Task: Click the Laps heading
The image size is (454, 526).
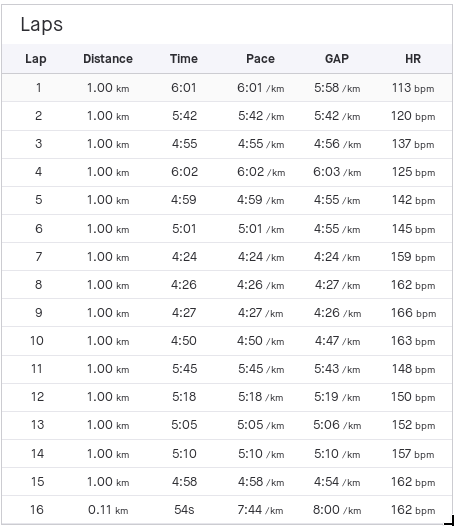Action: tap(42, 24)
